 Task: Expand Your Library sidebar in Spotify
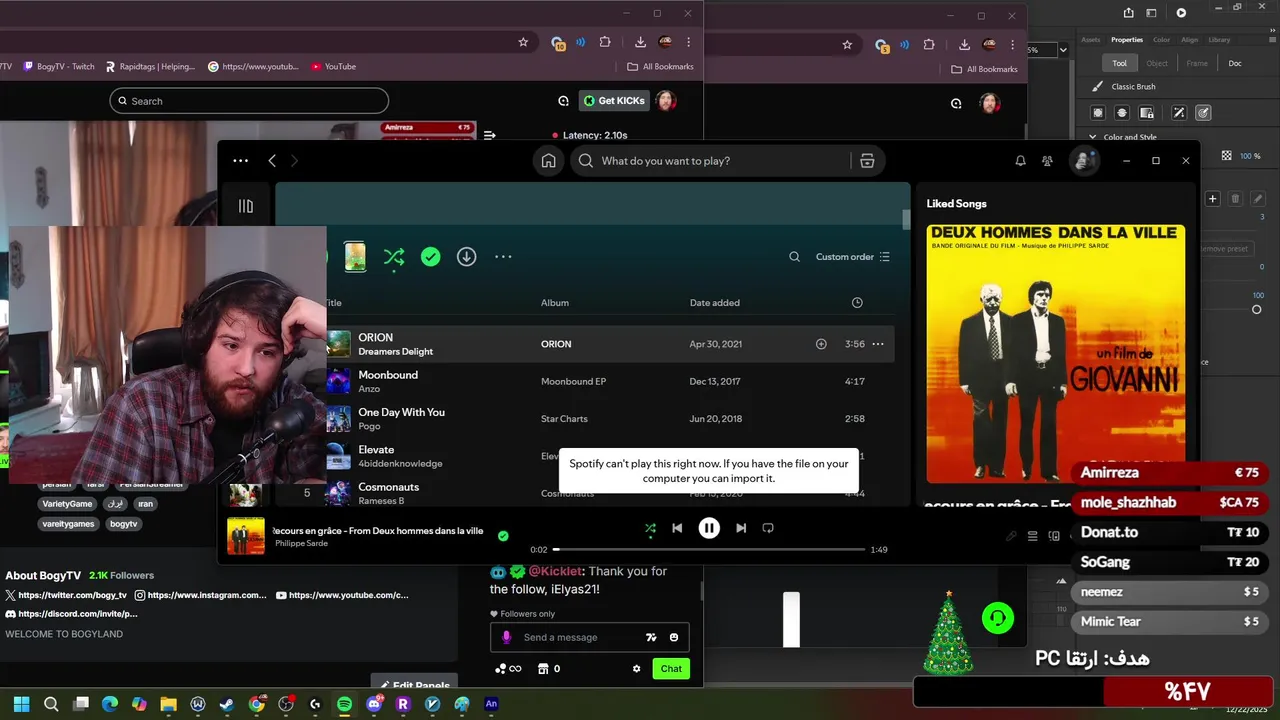coord(246,206)
